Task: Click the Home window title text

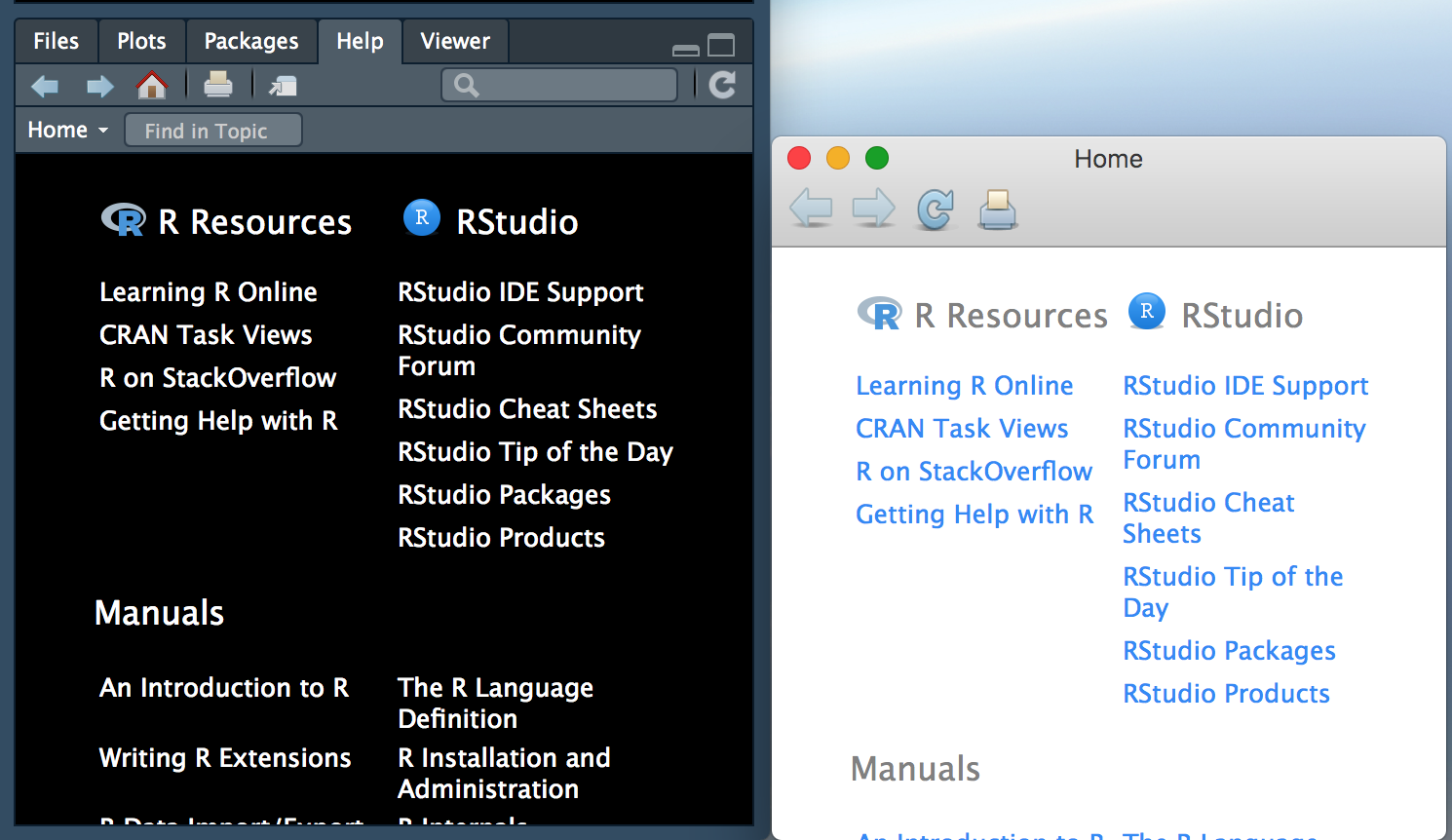Action: (x=1108, y=159)
